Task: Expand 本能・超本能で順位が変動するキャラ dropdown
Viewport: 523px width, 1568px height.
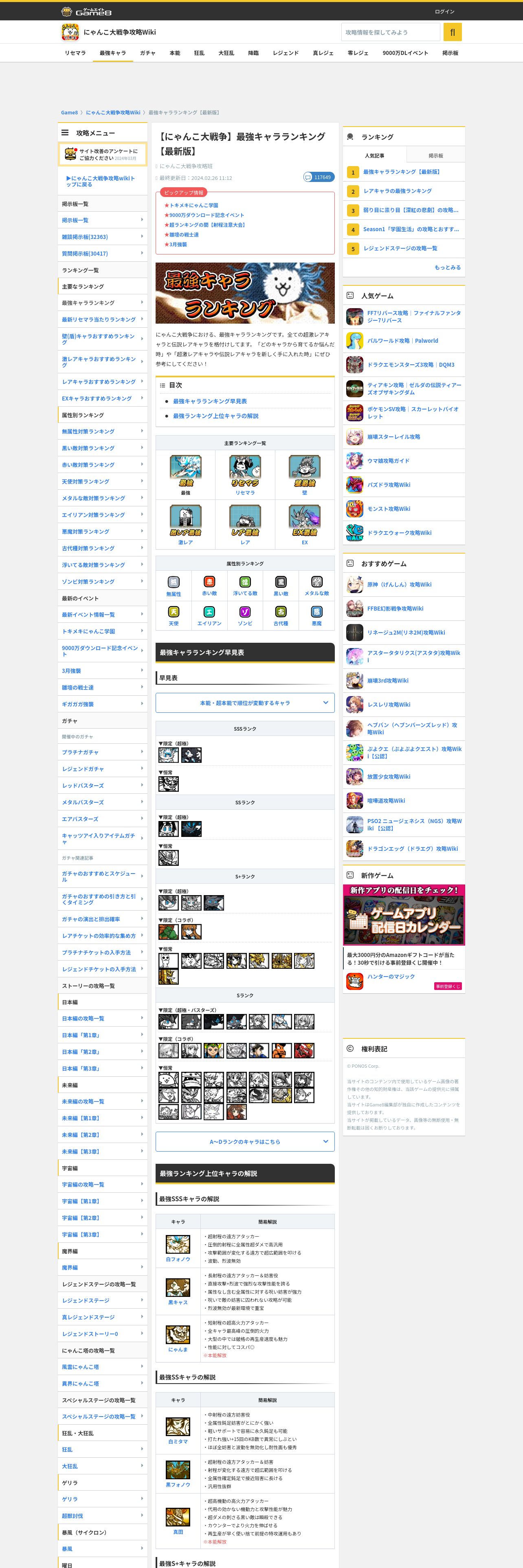Action: tap(245, 703)
